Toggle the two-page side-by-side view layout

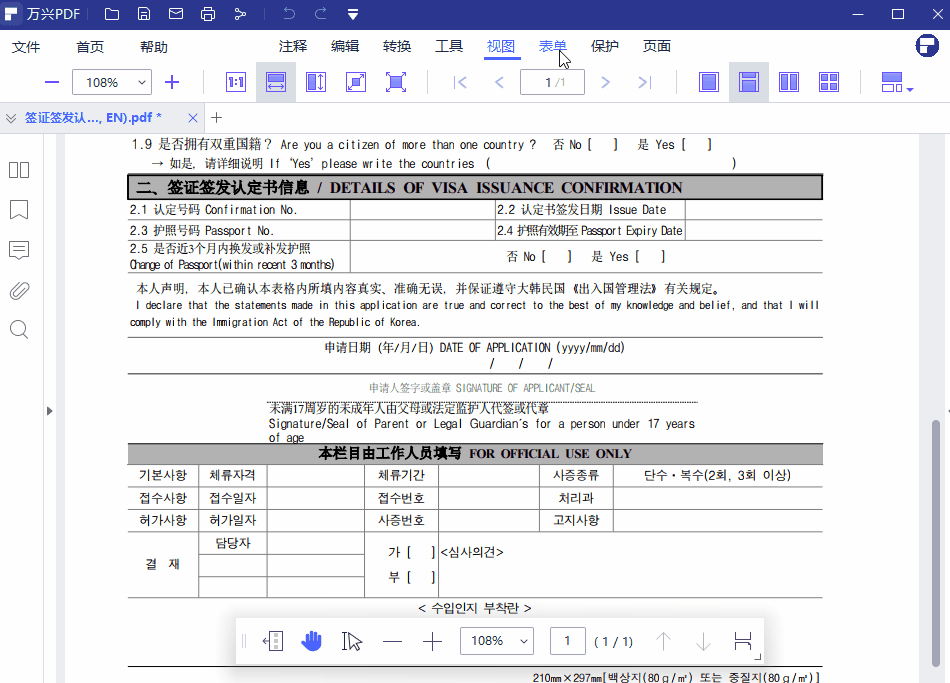click(x=788, y=82)
